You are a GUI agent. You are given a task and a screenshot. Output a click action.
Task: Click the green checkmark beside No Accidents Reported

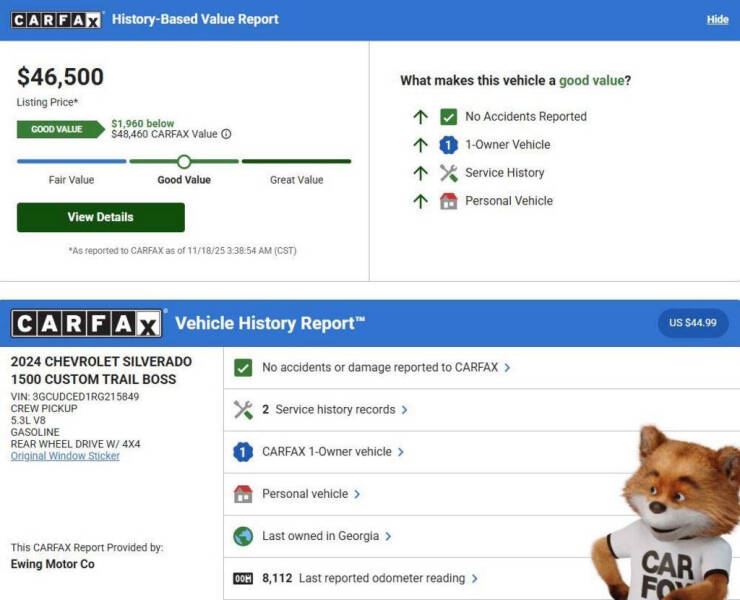click(x=448, y=117)
